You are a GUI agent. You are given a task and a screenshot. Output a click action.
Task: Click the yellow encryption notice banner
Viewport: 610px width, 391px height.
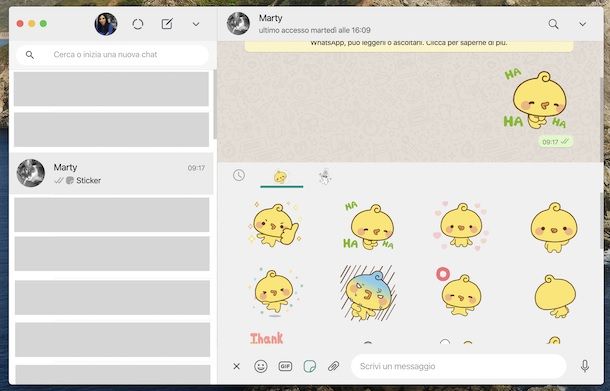pyautogui.click(x=408, y=46)
